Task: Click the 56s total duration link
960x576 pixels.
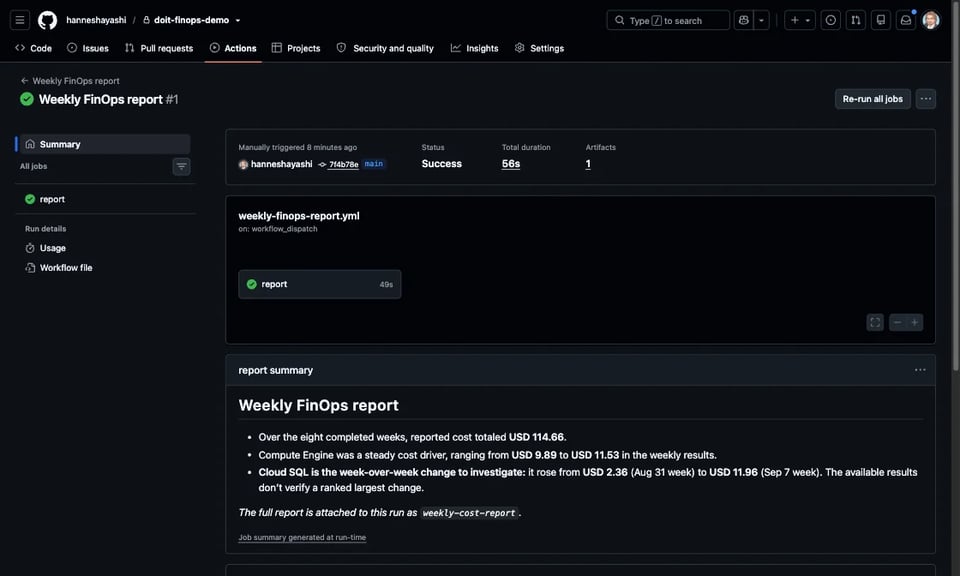Action: [x=511, y=163]
